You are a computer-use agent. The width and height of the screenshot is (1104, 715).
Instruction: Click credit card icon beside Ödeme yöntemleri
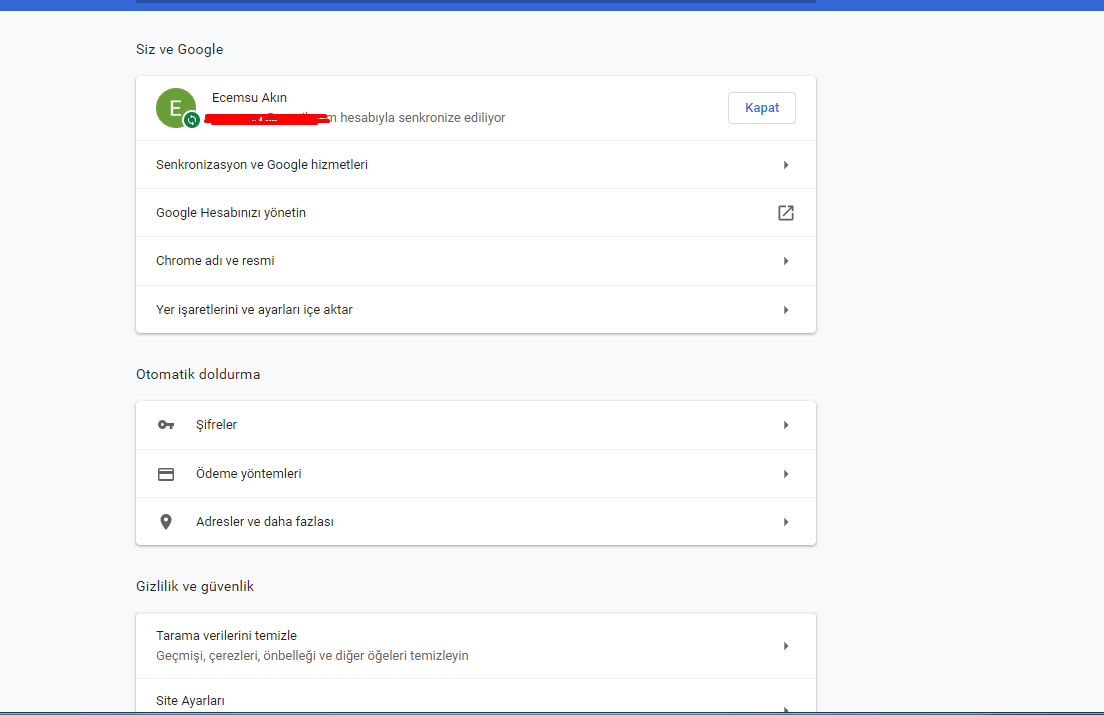166,474
